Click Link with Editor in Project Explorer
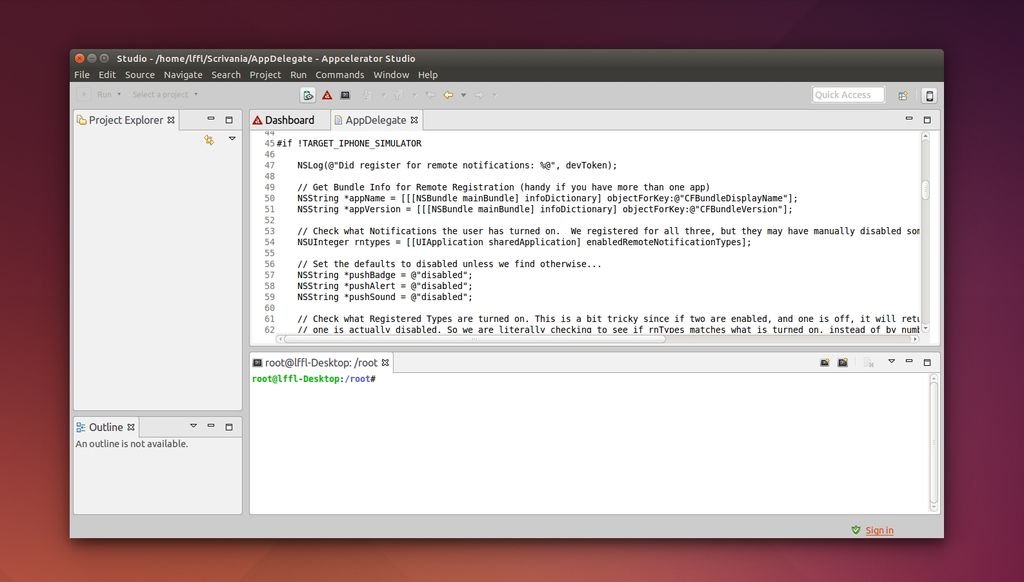This screenshot has width=1024, height=582. click(x=209, y=140)
